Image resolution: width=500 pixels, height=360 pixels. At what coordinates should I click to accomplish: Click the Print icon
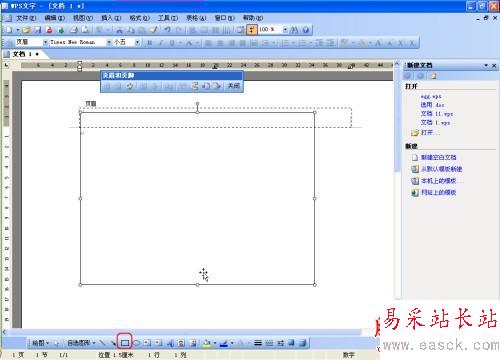tap(74, 30)
